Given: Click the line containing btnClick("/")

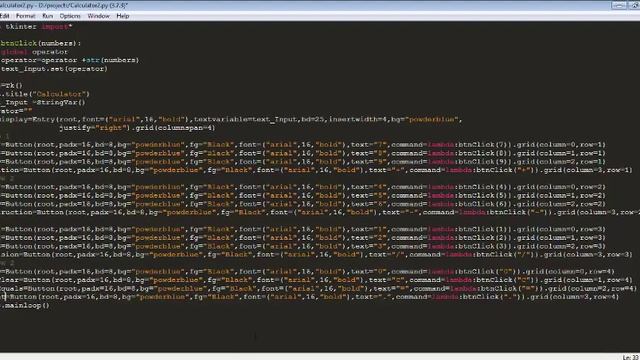Looking at the screenshot, I should 316,254.
